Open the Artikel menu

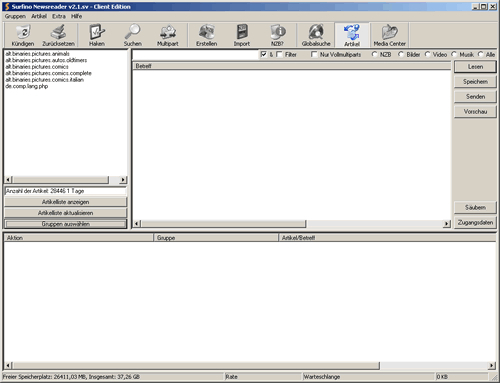click(39, 16)
